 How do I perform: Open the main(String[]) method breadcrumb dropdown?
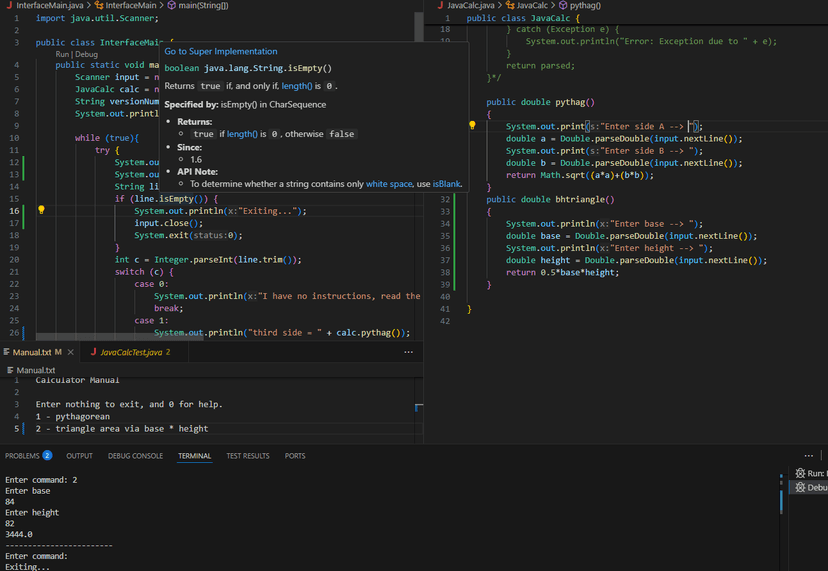205,6
